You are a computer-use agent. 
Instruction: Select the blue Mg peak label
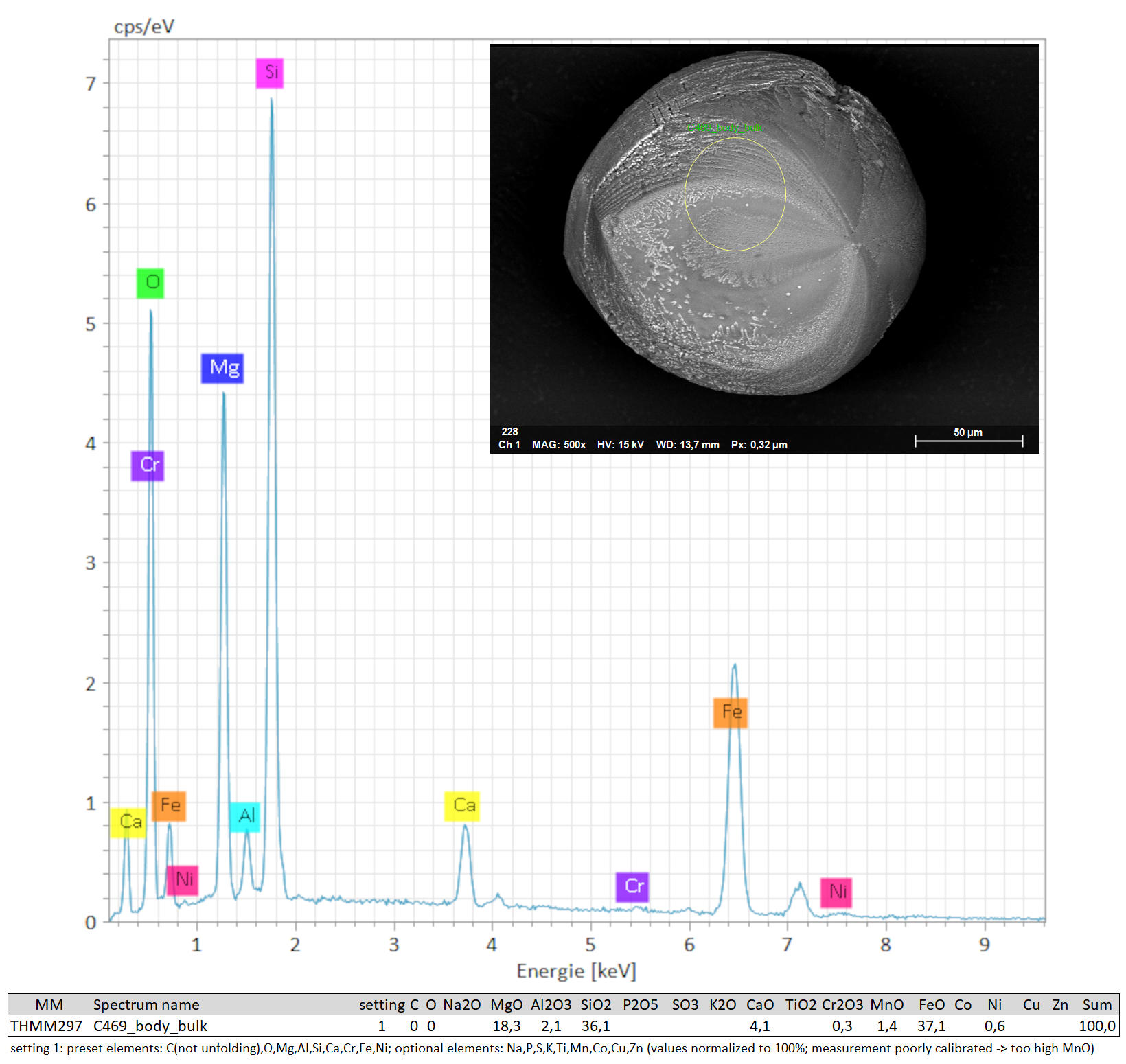point(222,368)
